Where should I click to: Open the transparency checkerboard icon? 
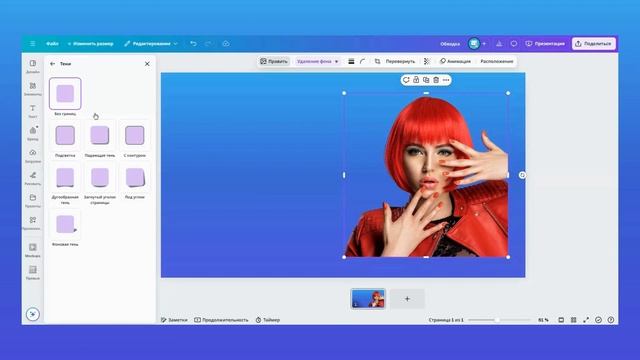tap(427, 61)
